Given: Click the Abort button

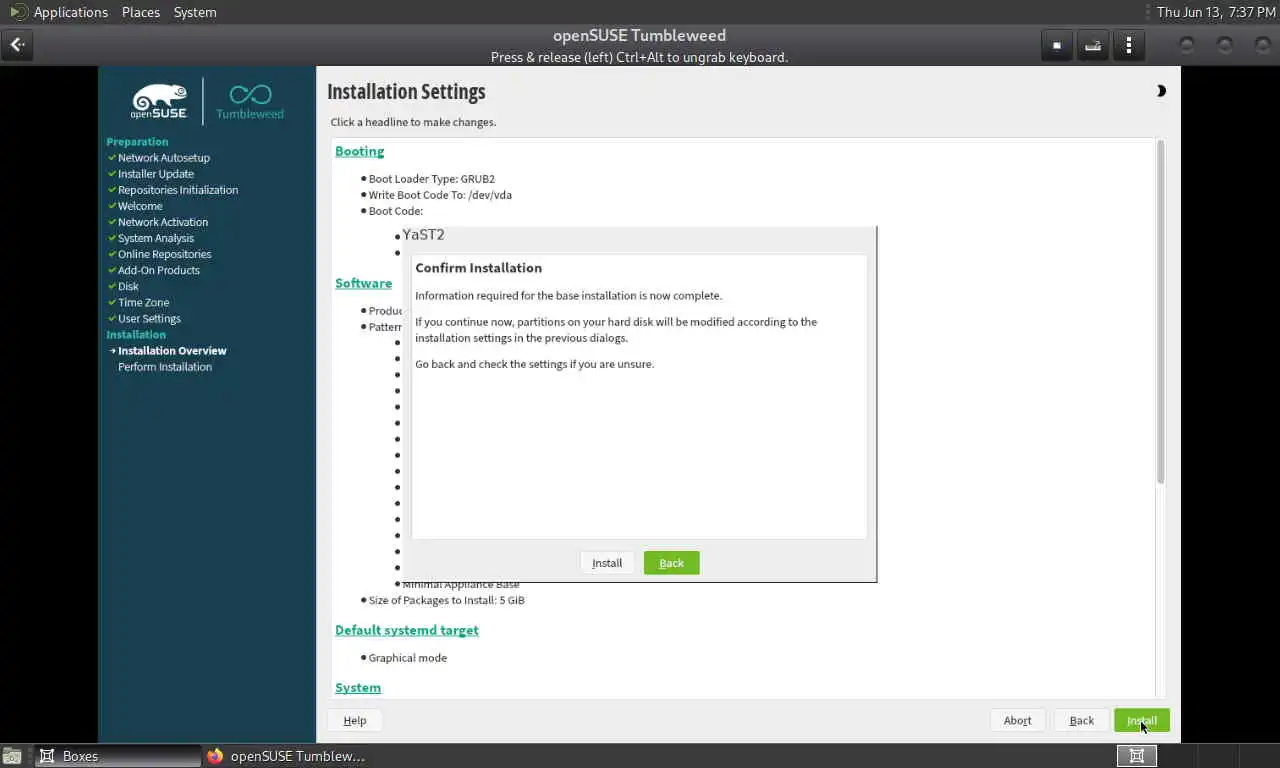Looking at the screenshot, I should pos(1017,720).
